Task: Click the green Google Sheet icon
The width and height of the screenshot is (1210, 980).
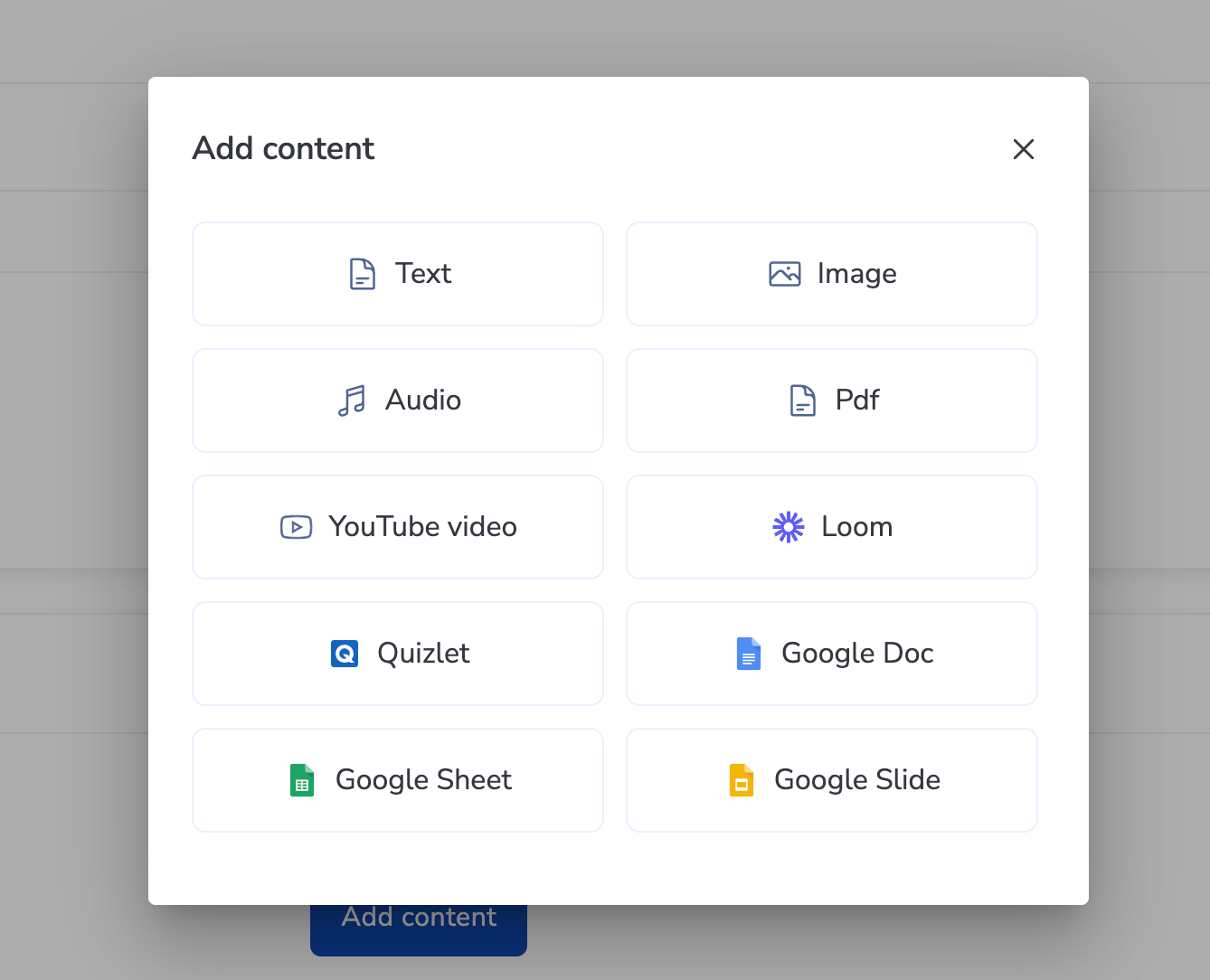Action: coord(303,780)
